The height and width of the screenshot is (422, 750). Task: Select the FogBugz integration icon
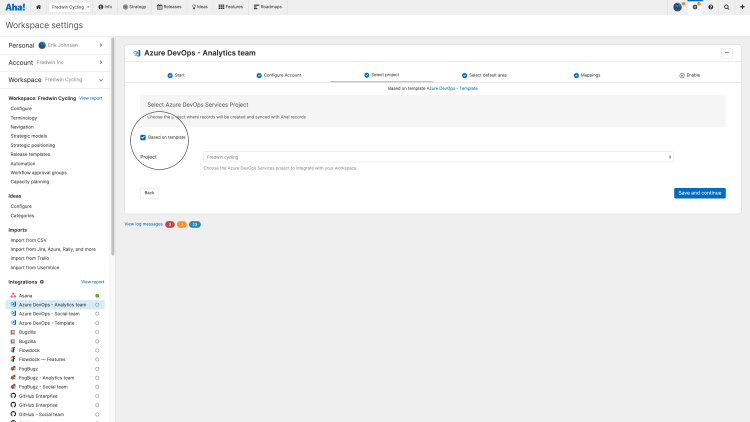click(13, 369)
